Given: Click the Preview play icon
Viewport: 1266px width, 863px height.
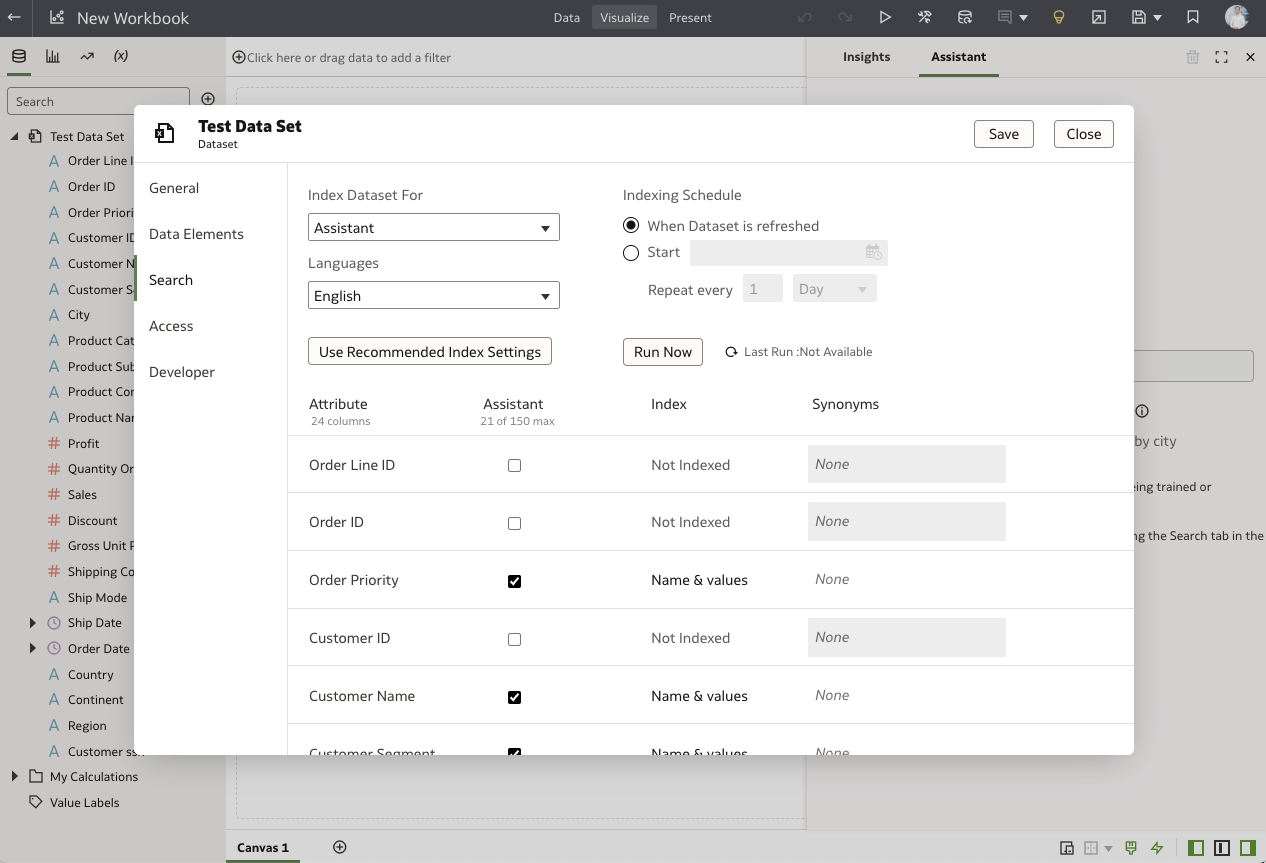Looking at the screenshot, I should (884, 17).
